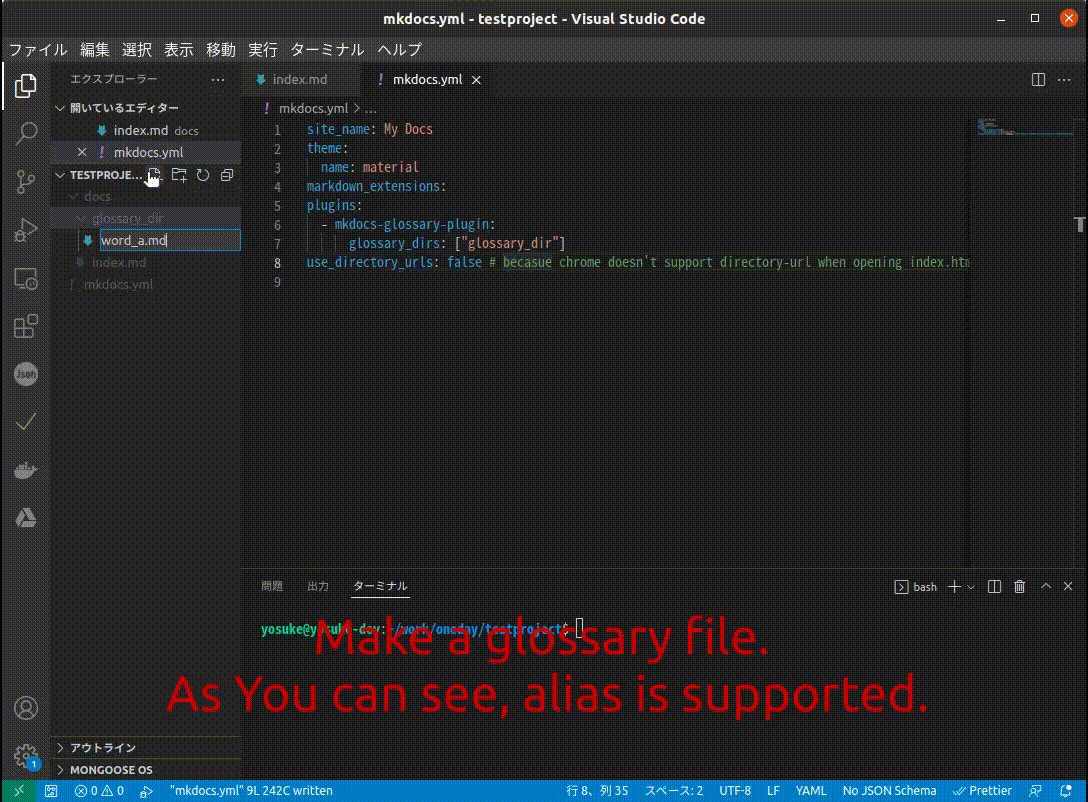
Task: Open the View menu (表示)
Action: click(178, 50)
